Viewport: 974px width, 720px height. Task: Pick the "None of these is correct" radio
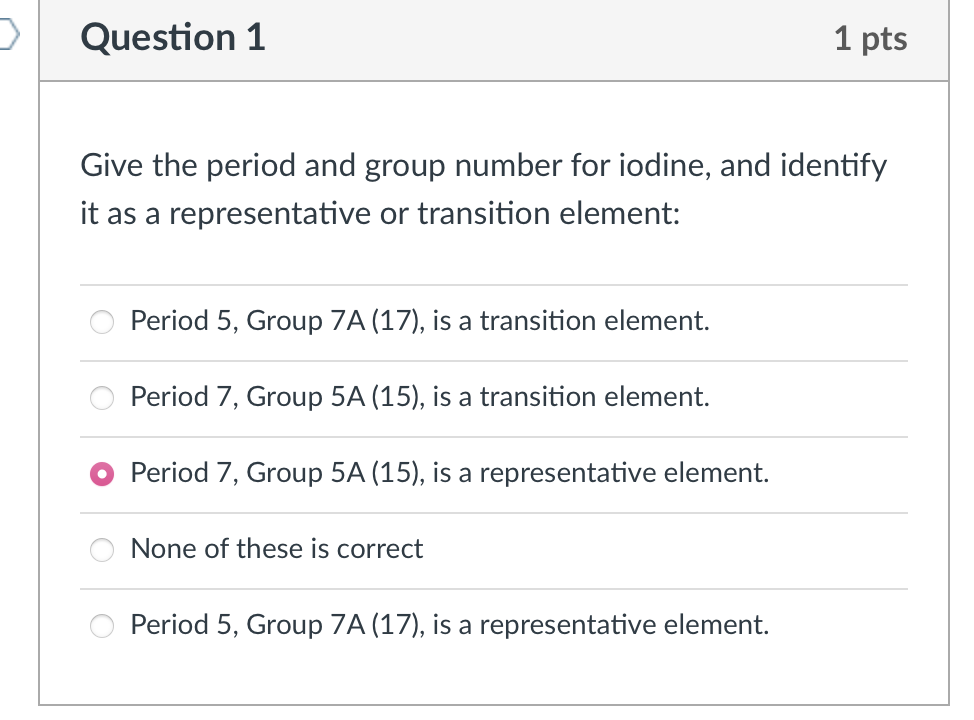tap(103, 549)
